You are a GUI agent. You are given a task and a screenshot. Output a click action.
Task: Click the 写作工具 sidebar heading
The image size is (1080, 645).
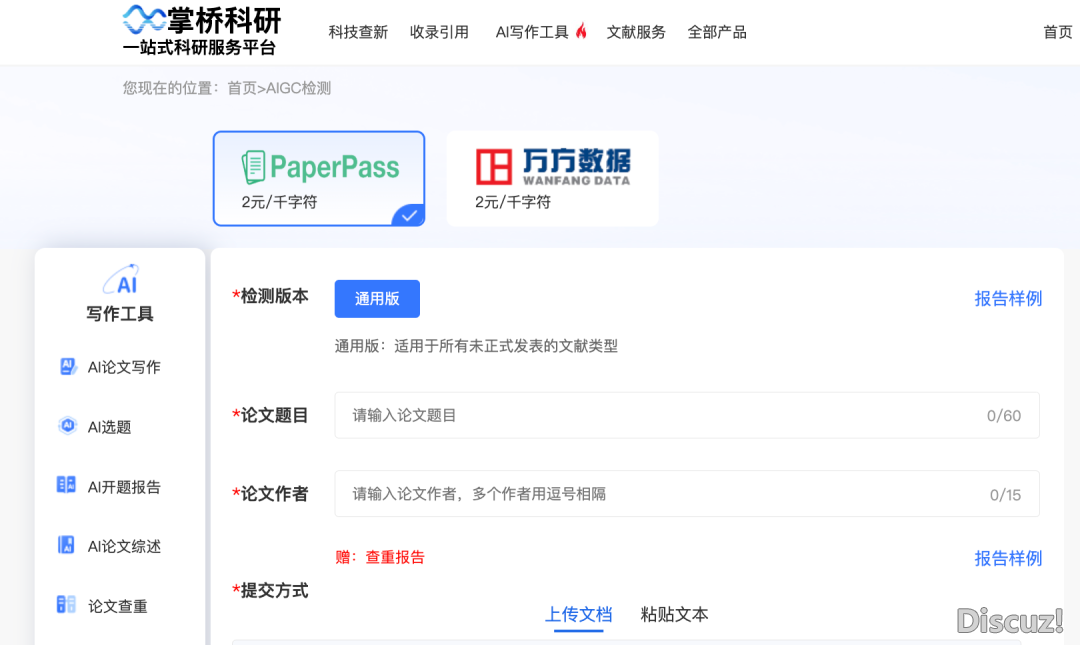click(120, 314)
